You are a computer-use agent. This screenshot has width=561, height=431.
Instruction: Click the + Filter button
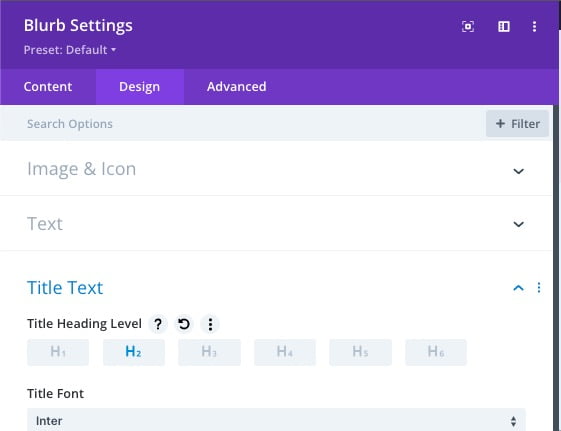click(517, 124)
